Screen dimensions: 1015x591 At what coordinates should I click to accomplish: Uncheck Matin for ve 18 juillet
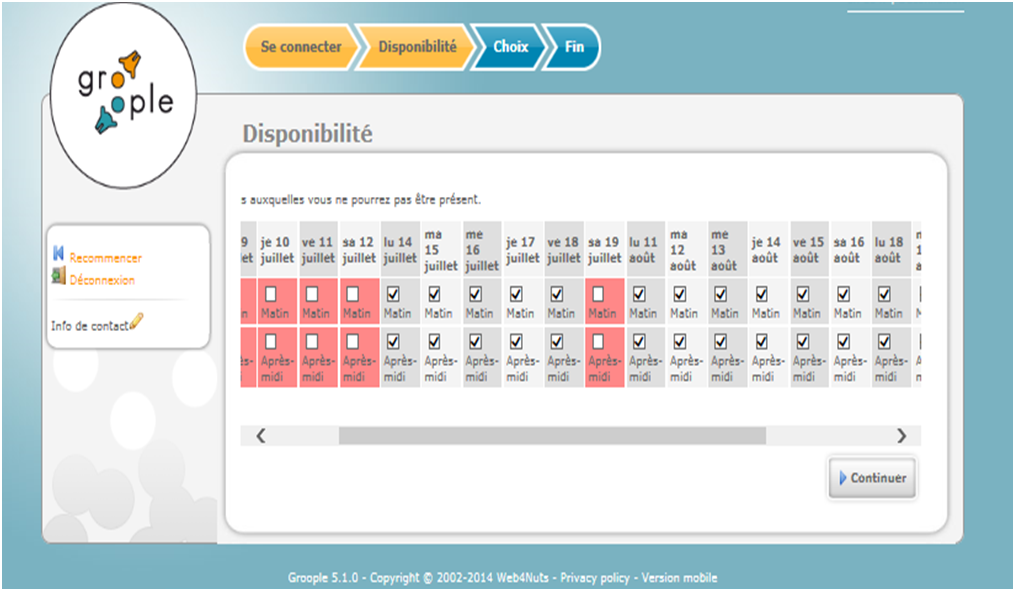pyautogui.click(x=557, y=294)
